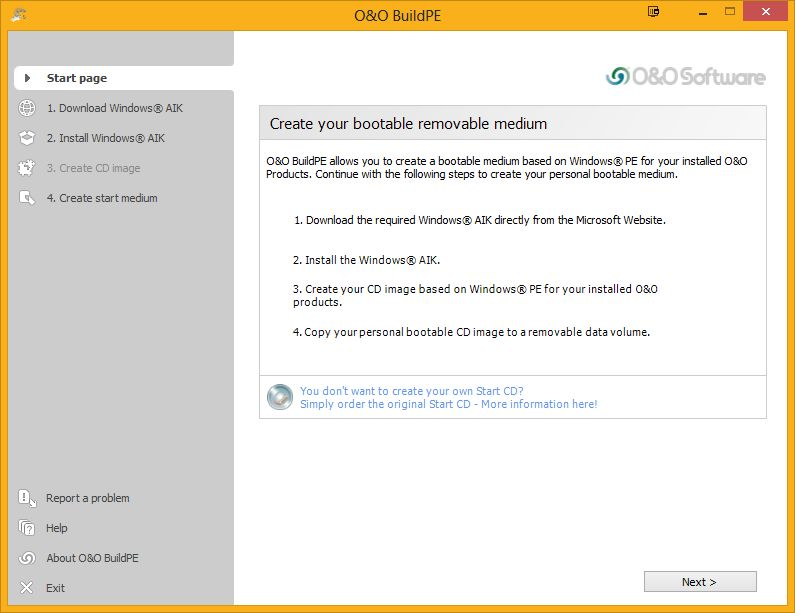
Task: Click the CD disc icon in the order box
Action: [x=280, y=397]
